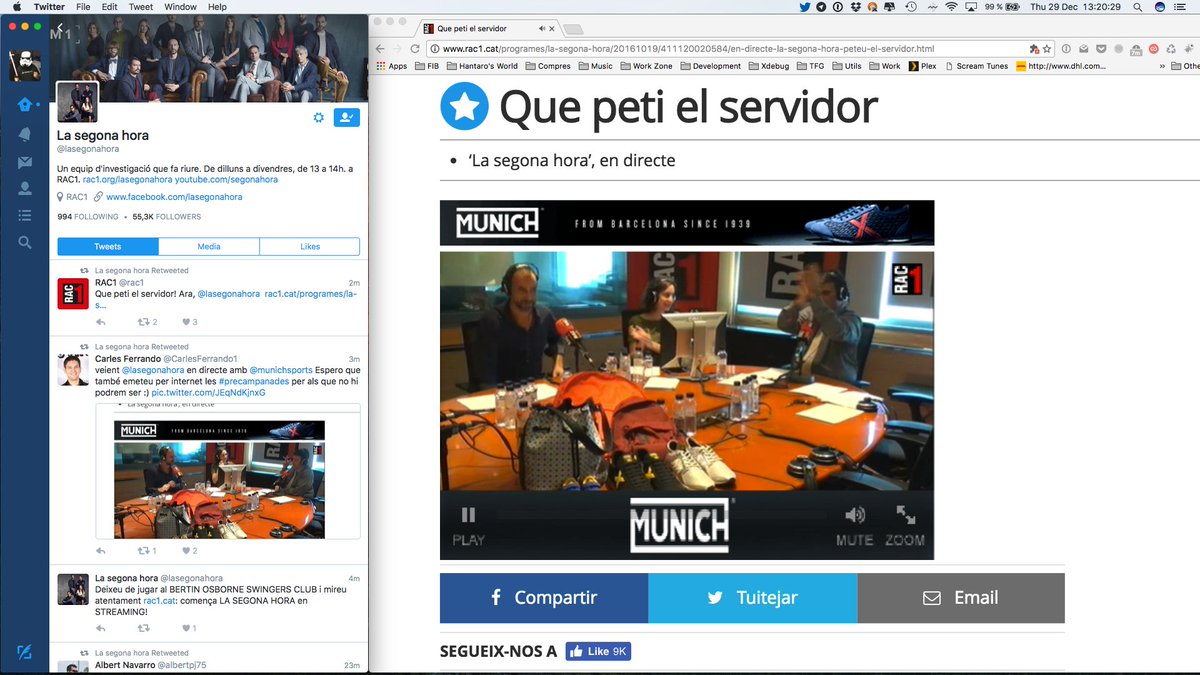Click the Facebook Like 9K button
1200x675 pixels.
[x=598, y=651]
